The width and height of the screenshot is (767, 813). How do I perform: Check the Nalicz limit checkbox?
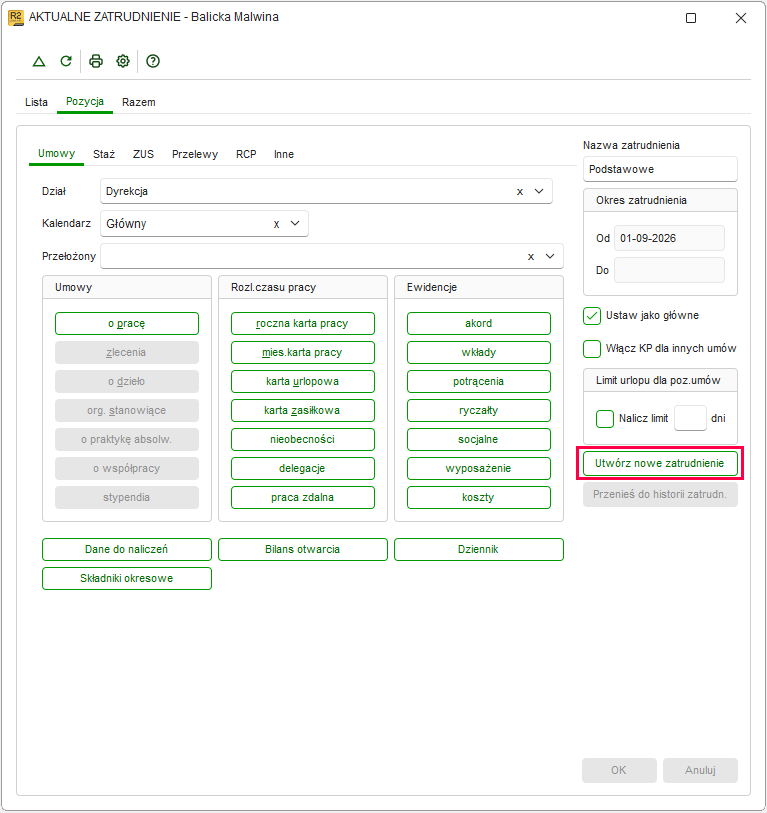605,418
